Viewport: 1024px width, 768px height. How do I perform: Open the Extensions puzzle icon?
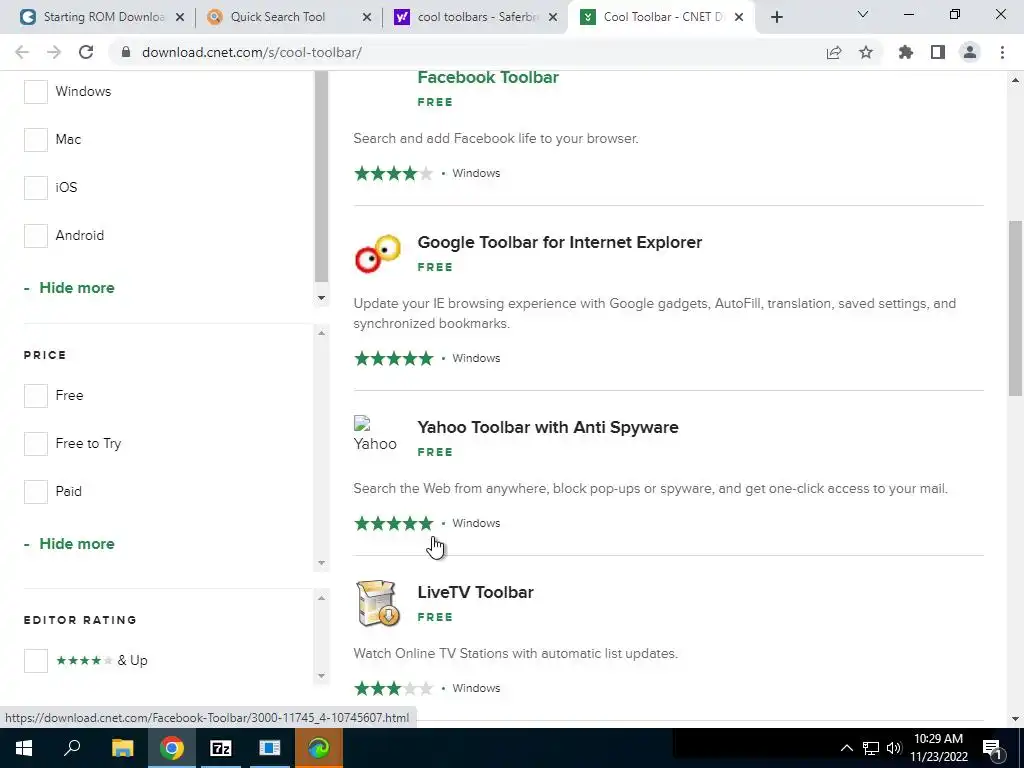tap(906, 52)
